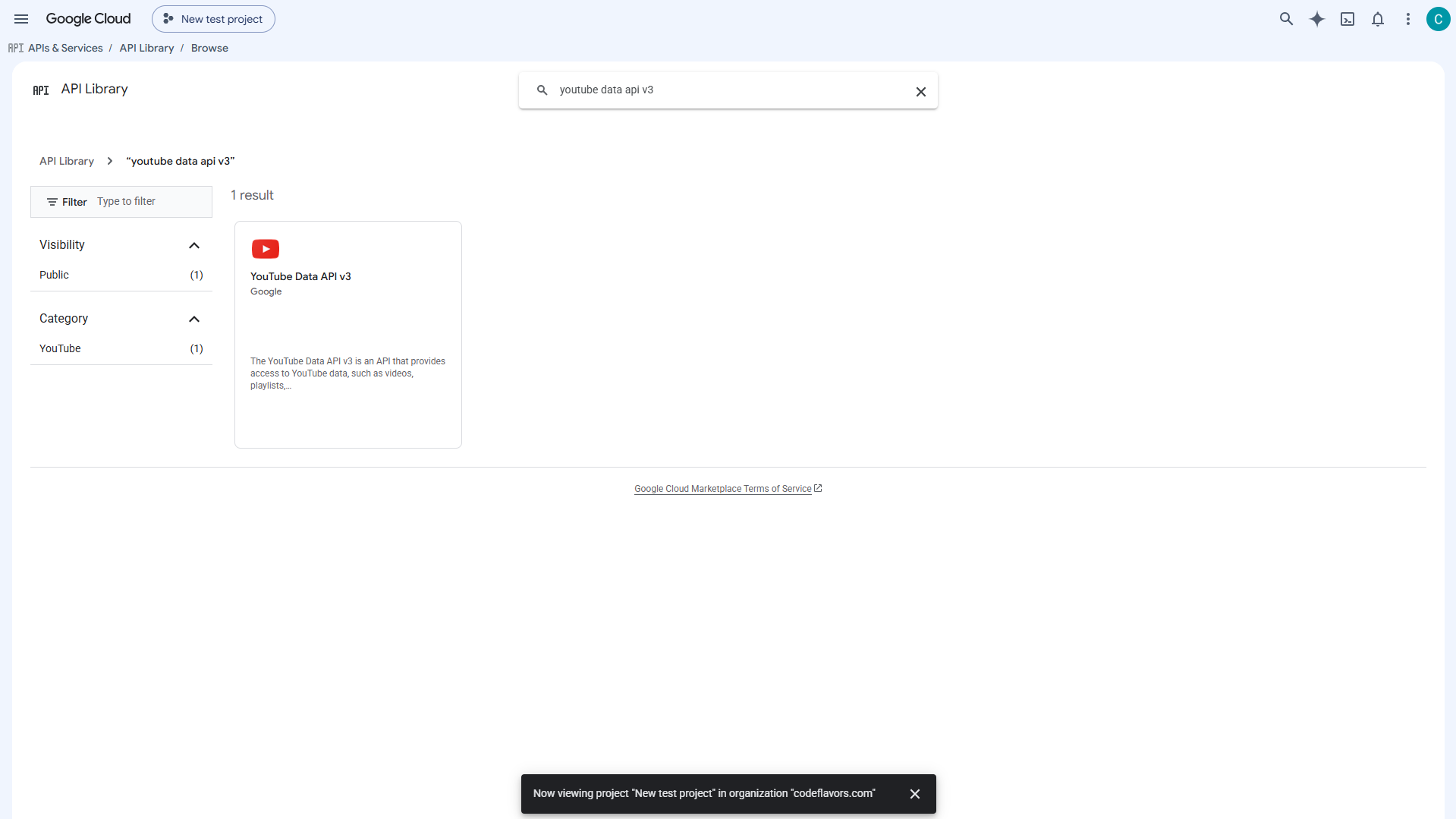Click the YouTube red play logo
Image resolution: width=1456 pixels, height=819 pixels.
point(266,249)
